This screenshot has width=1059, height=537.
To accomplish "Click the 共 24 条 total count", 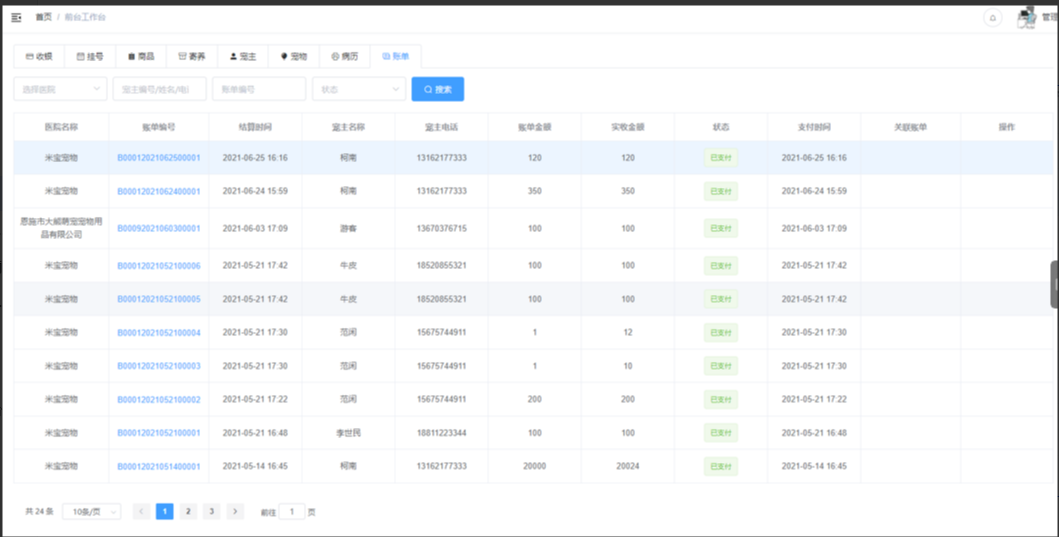I will pyautogui.click(x=39, y=512).
